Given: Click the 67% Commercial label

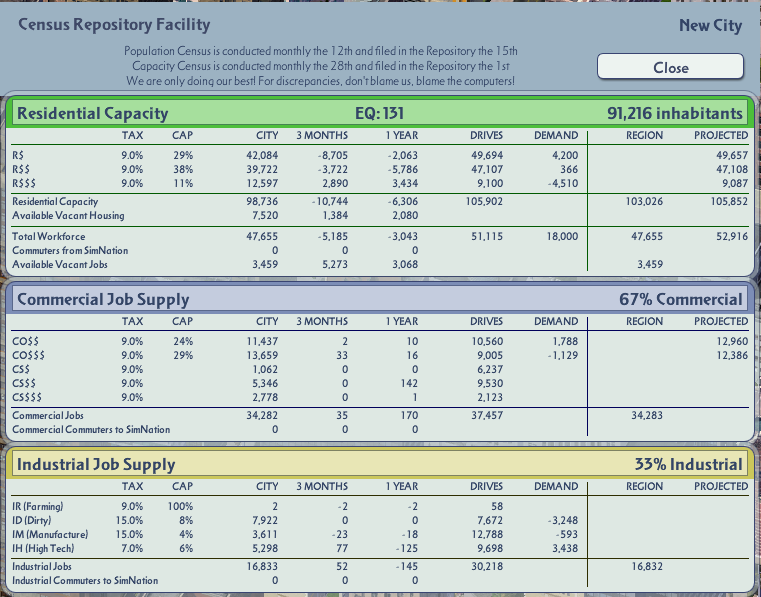Looking at the screenshot, I should pyautogui.click(x=681, y=299).
